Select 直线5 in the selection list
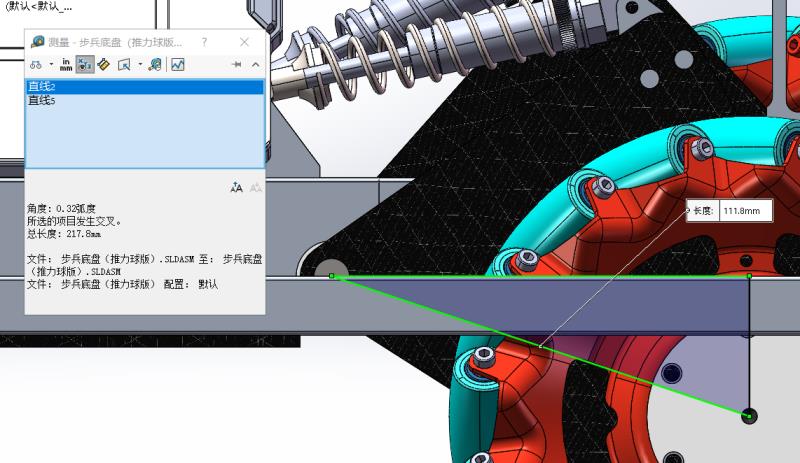 click(x=145, y=101)
